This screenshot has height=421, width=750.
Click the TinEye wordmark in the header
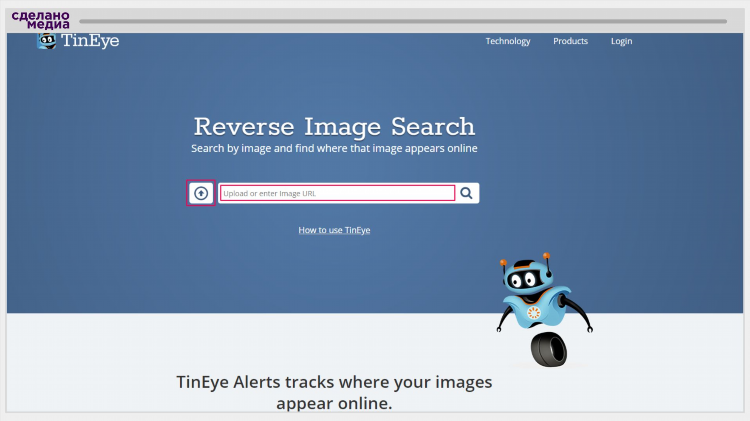point(90,41)
